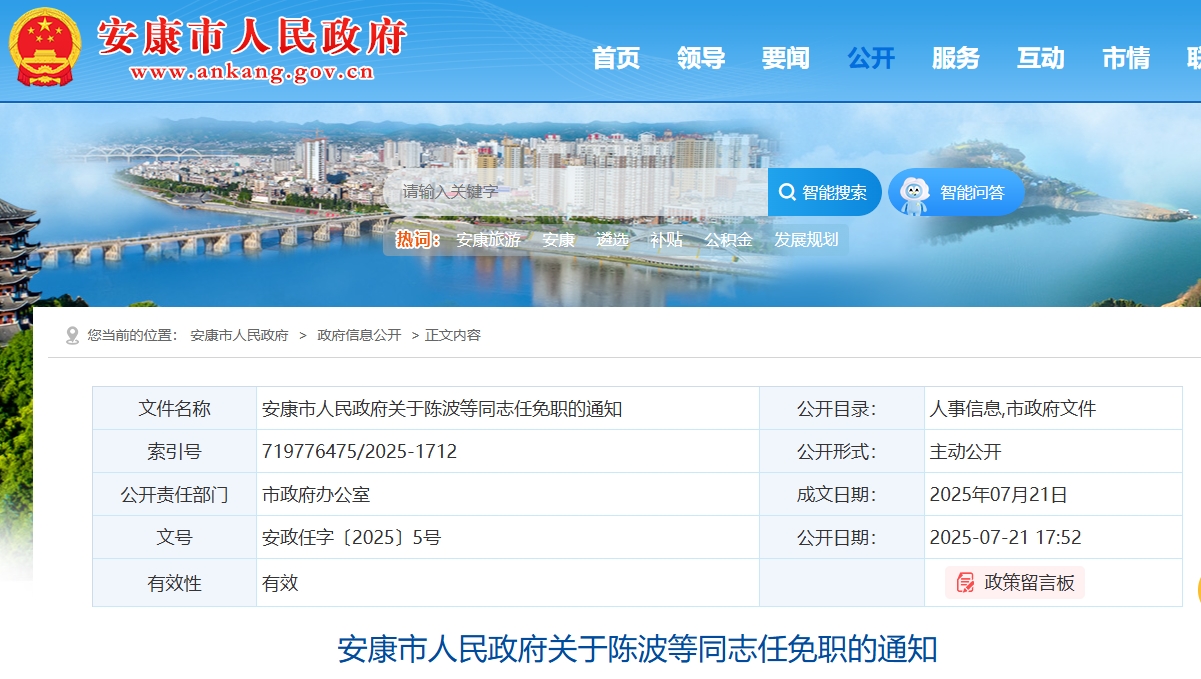The height and width of the screenshot is (679, 1201).
Task: Click the robot mascot icon for 智能问答
Action: coord(913,192)
